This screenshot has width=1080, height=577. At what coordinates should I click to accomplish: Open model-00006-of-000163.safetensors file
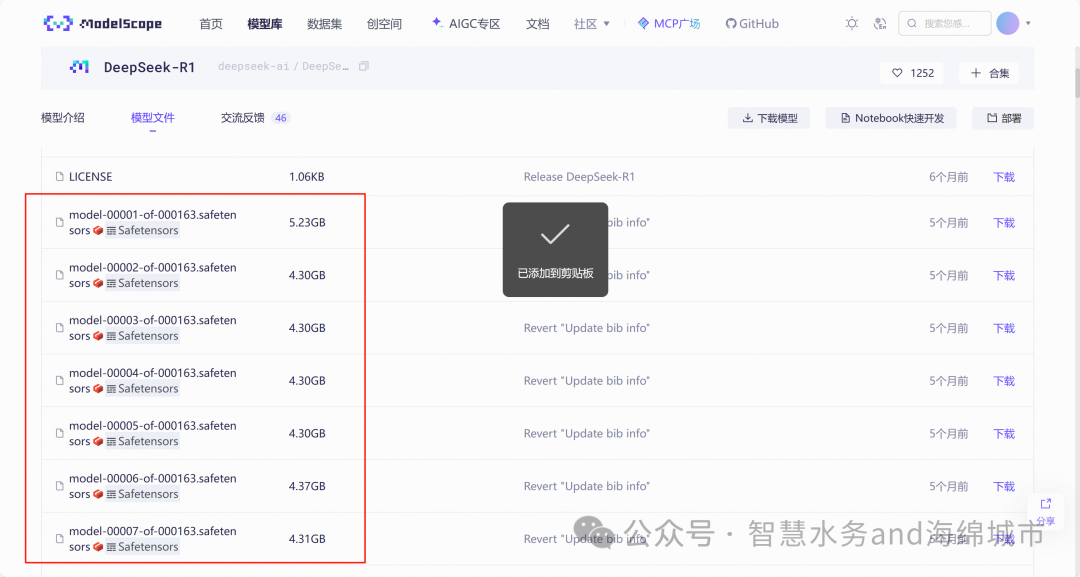[x=152, y=486]
